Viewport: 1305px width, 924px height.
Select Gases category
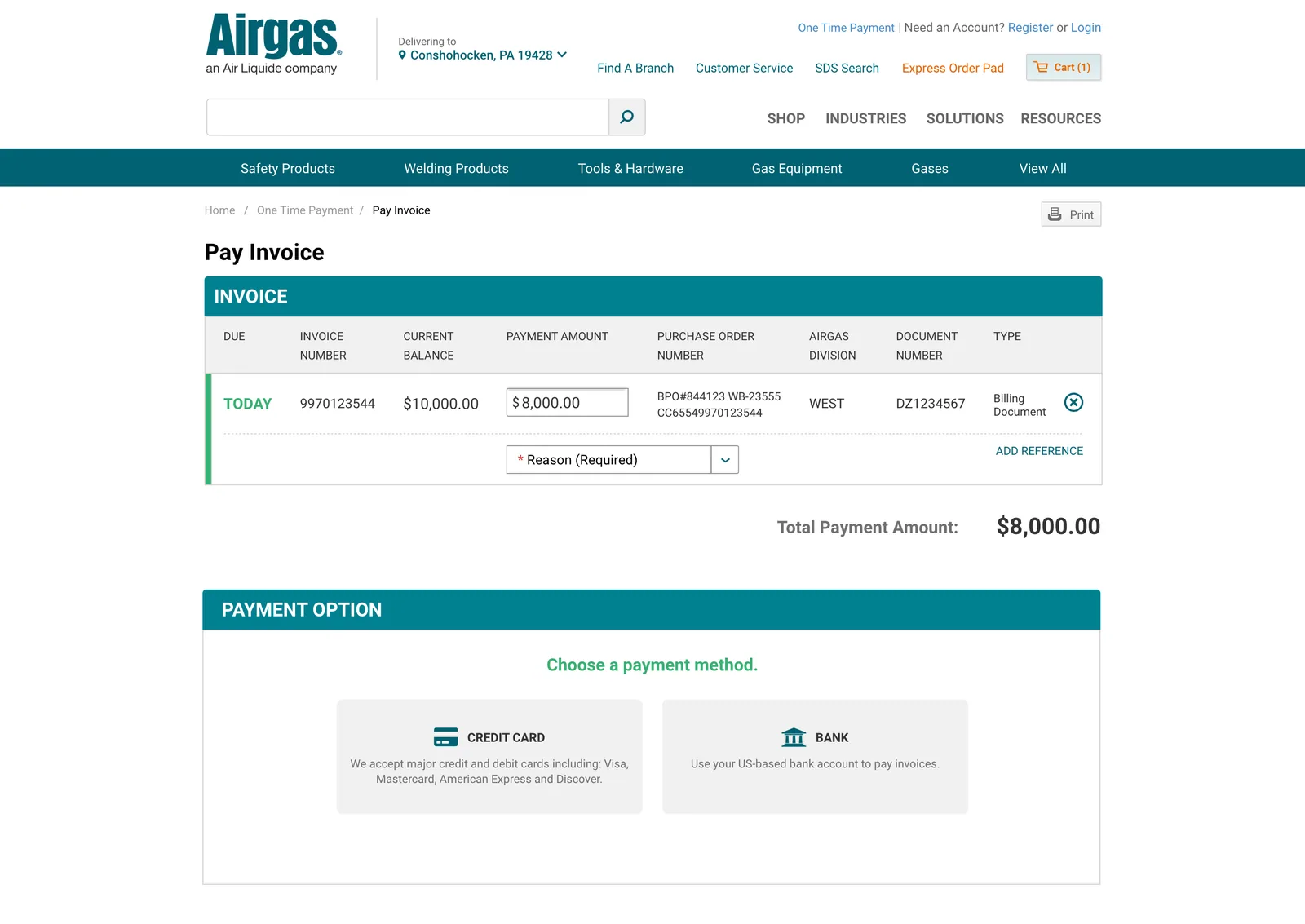[930, 168]
